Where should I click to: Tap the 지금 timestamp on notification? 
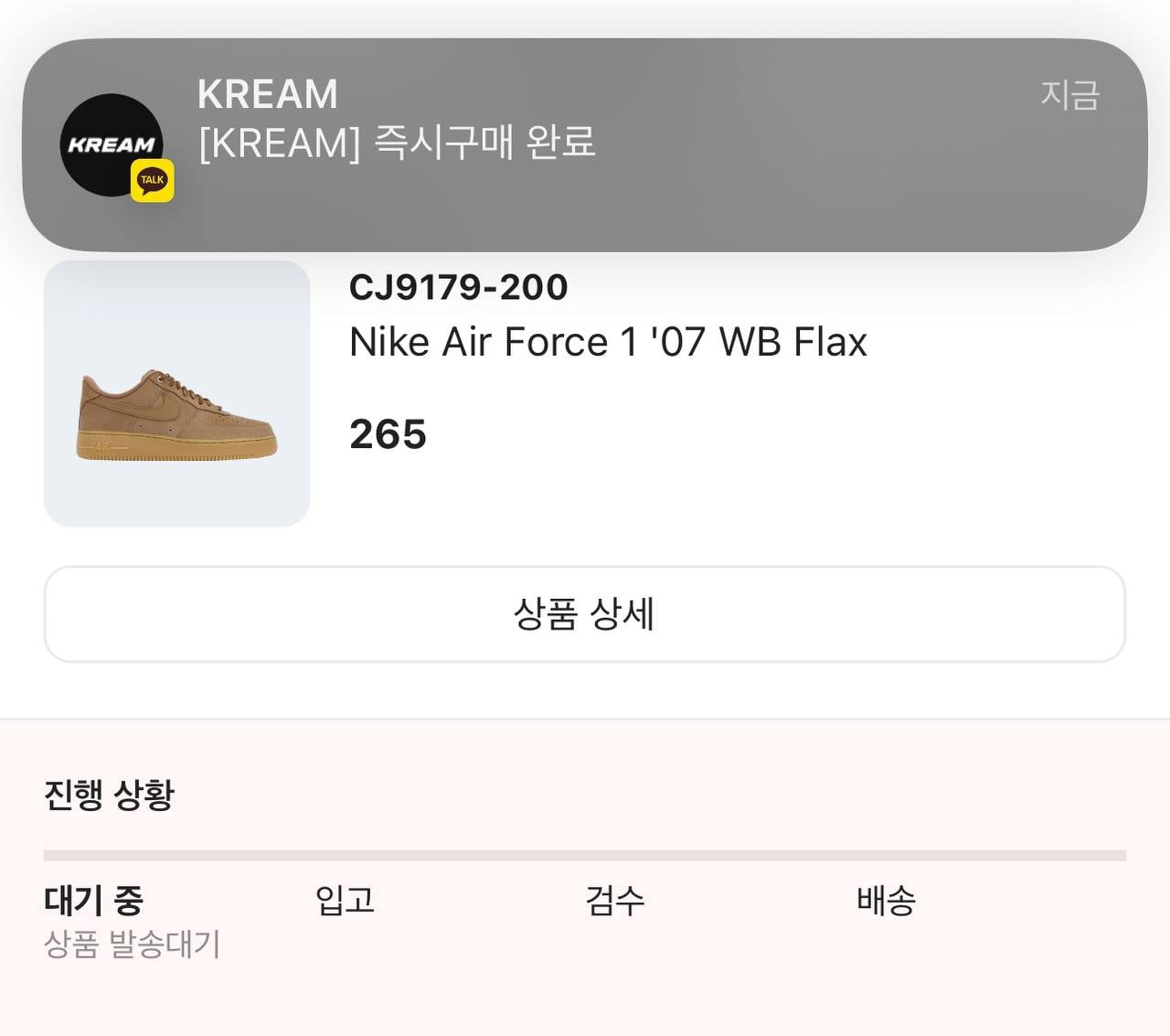coord(1069,94)
